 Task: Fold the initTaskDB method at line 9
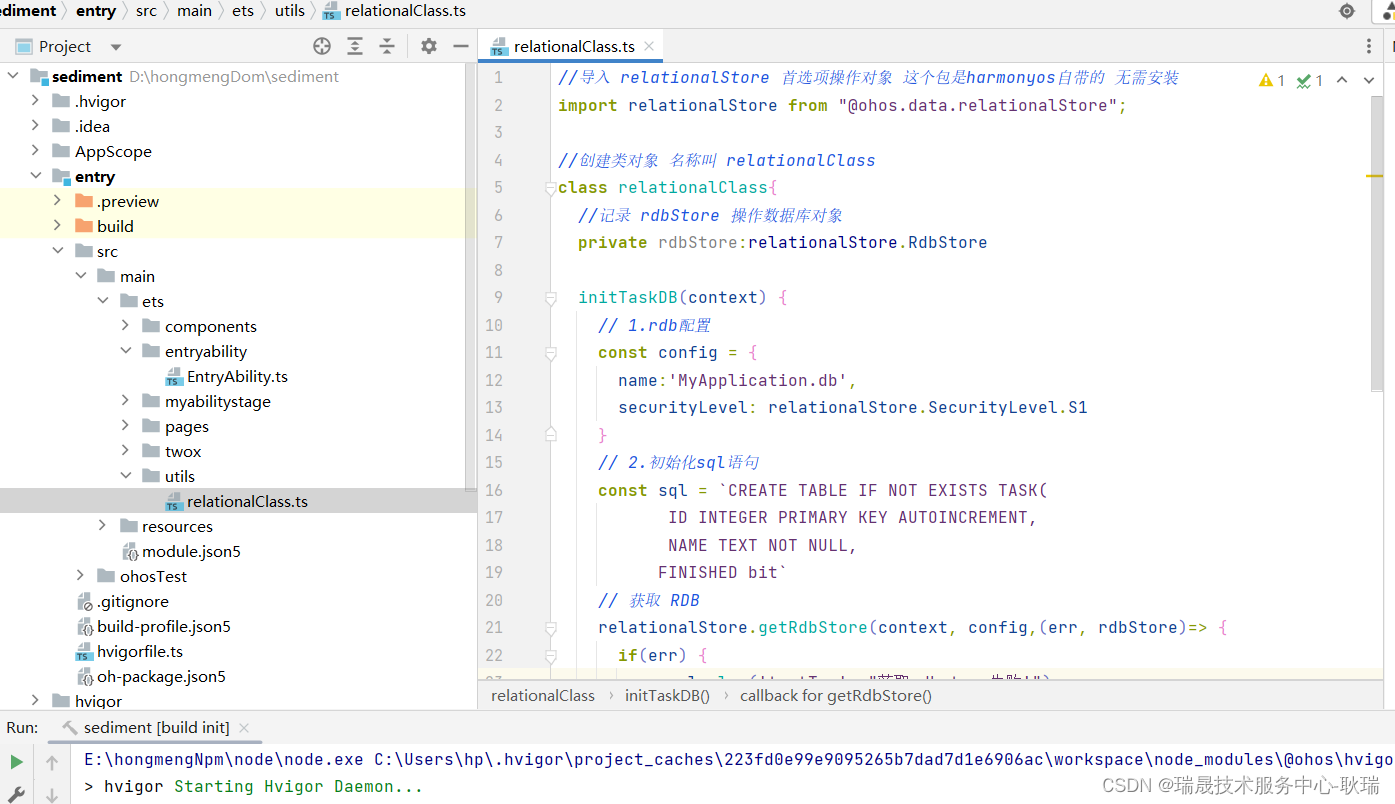point(550,298)
